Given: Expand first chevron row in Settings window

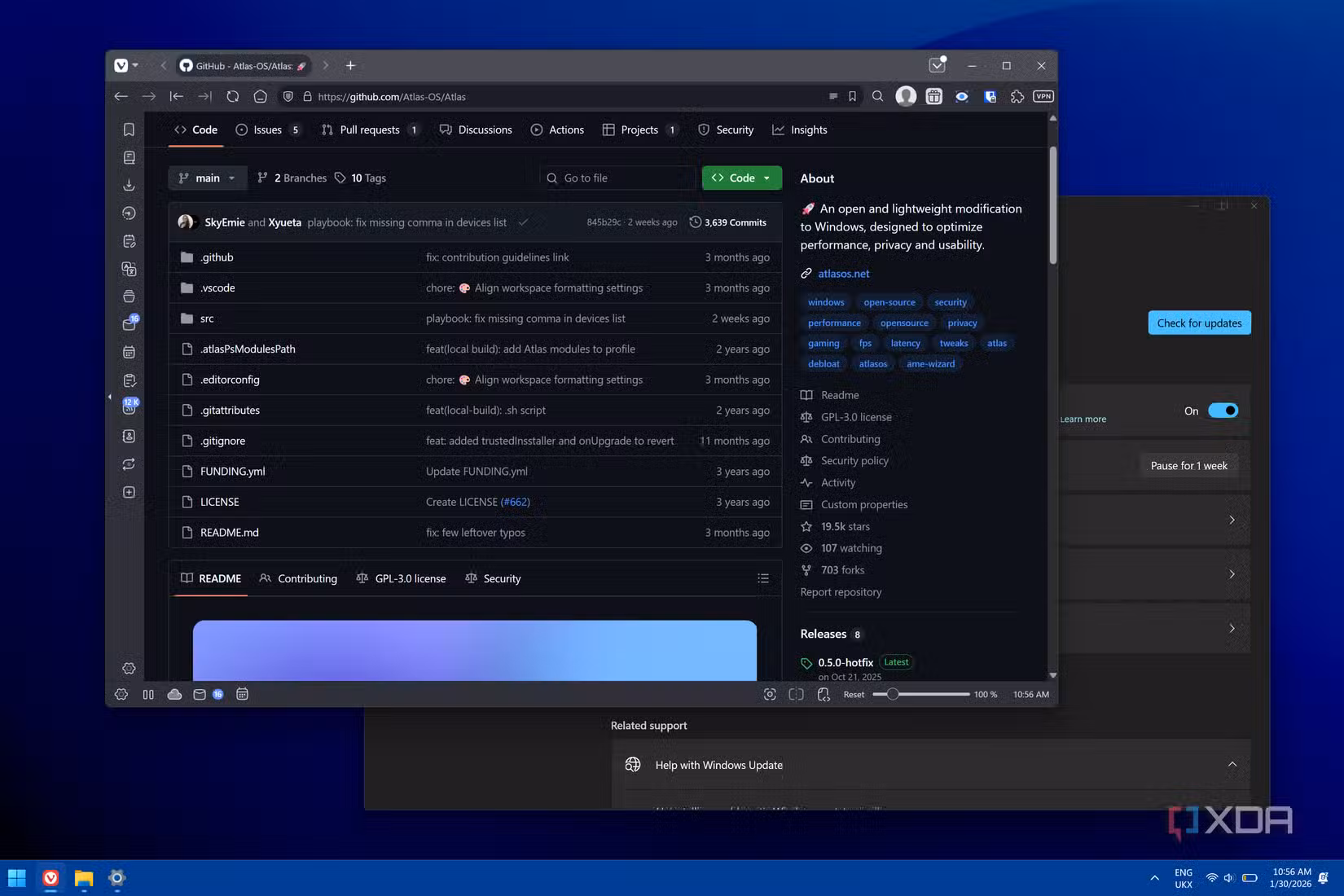Looking at the screenshot, I should tap(1232, 520).
